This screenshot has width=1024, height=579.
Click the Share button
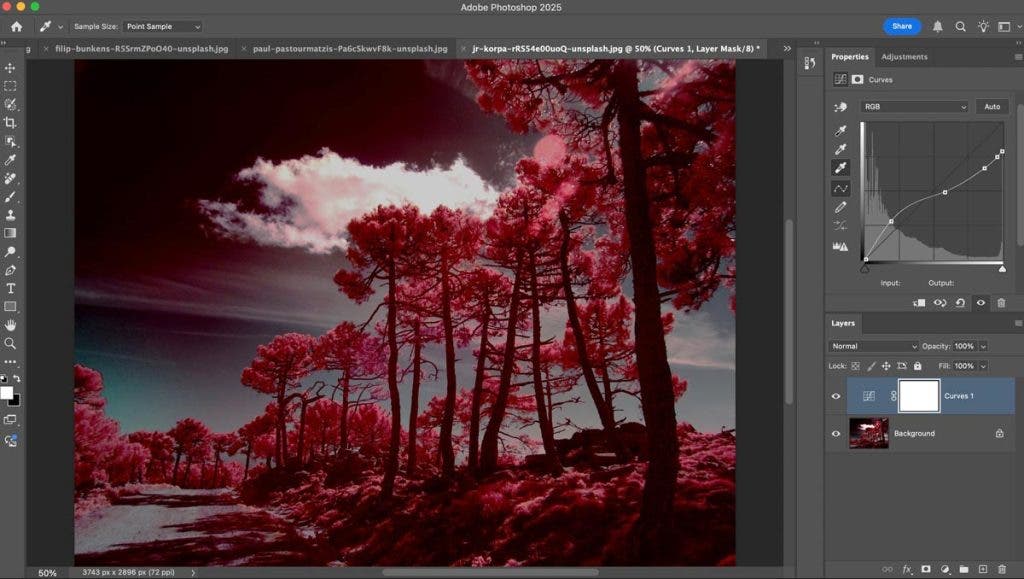[x=902, y=26]
